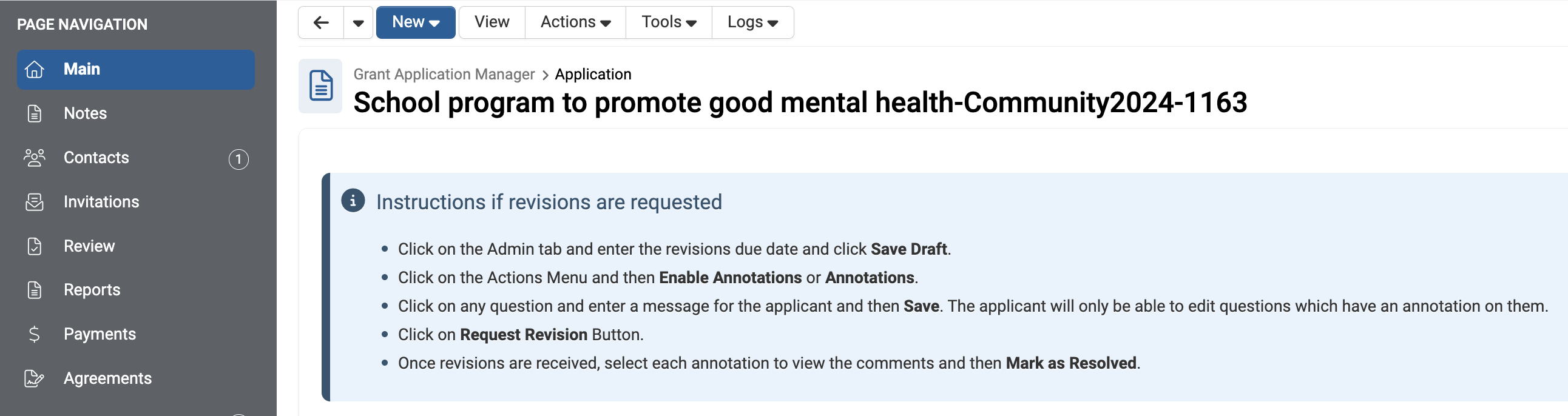Click the Contacts count badge
Viewport: 1568px width, 416px height.
click(x=238, y=159)
